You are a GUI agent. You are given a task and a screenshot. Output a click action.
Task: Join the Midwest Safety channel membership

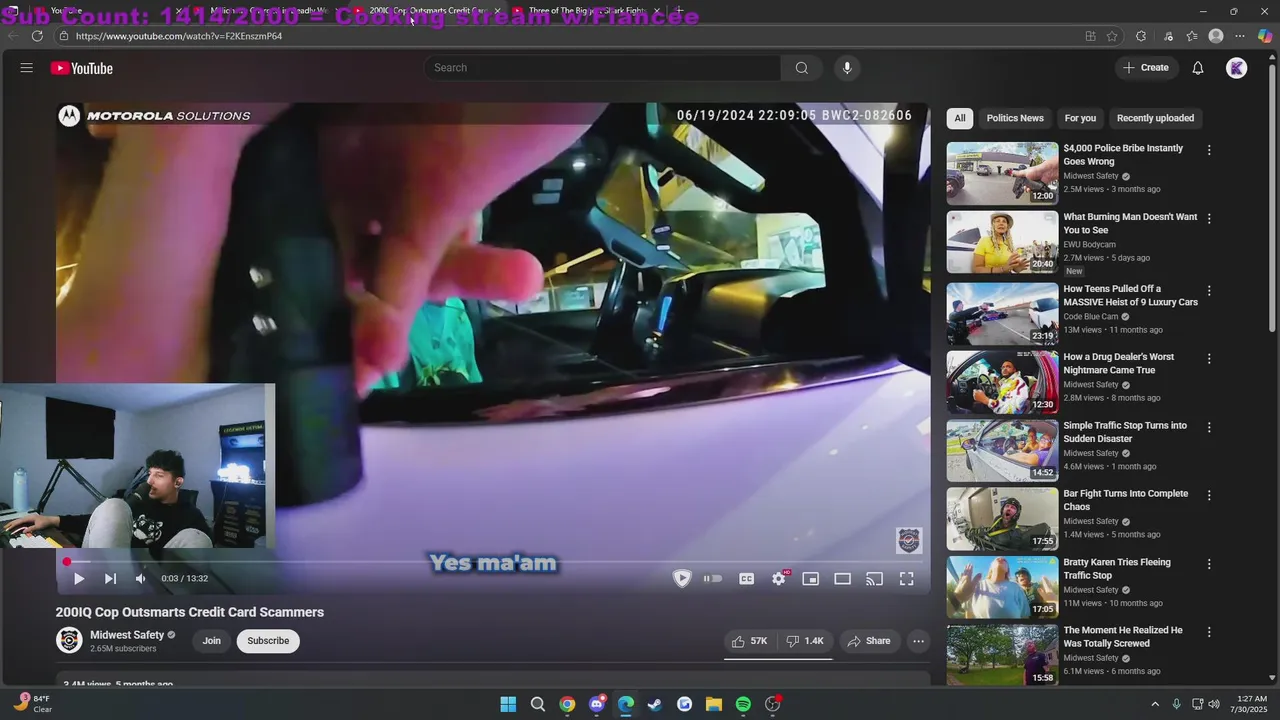click(x=212, y=641)
